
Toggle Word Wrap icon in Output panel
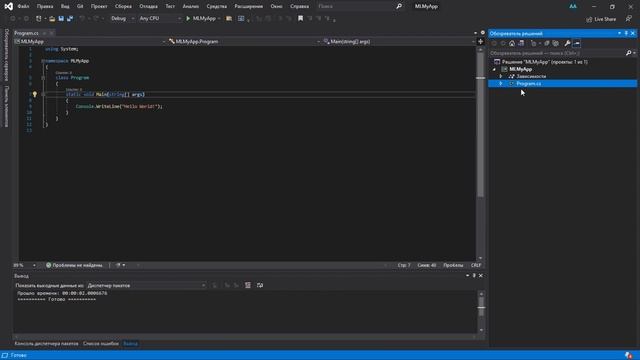point(260,285)
